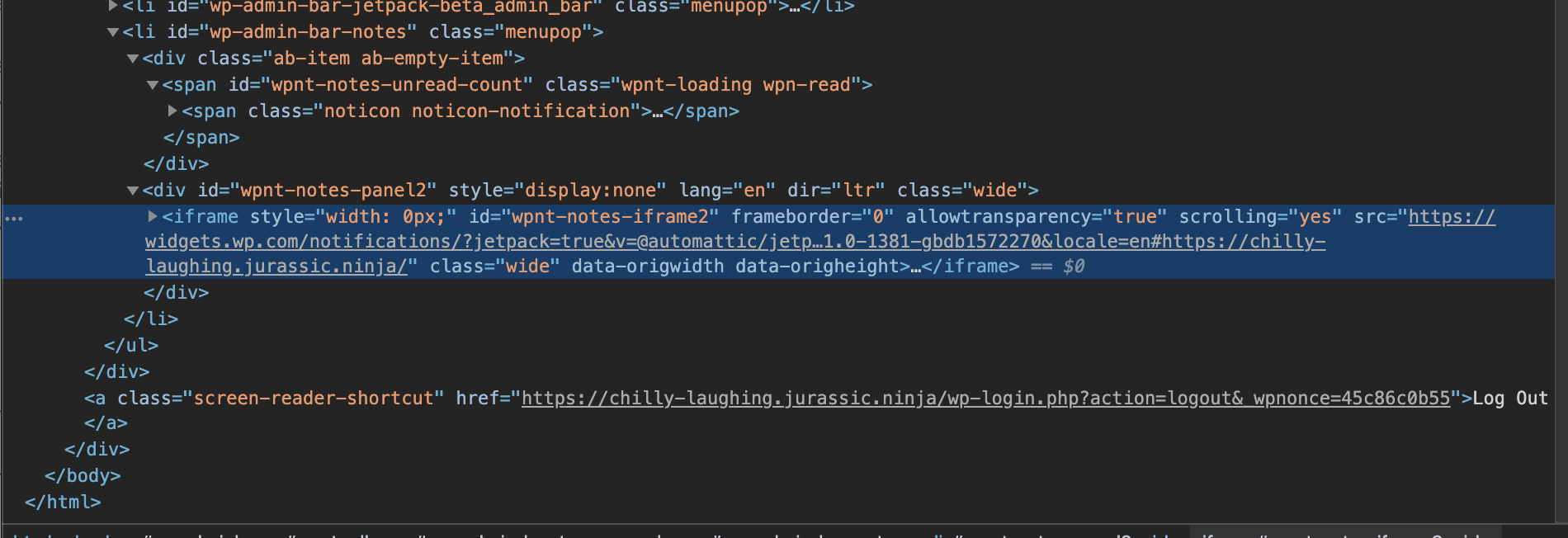Open the widgets.wp.com iframe src link
Image resolution: width=1568 pixels, height=538 pixels.
[x=820, y=241]
